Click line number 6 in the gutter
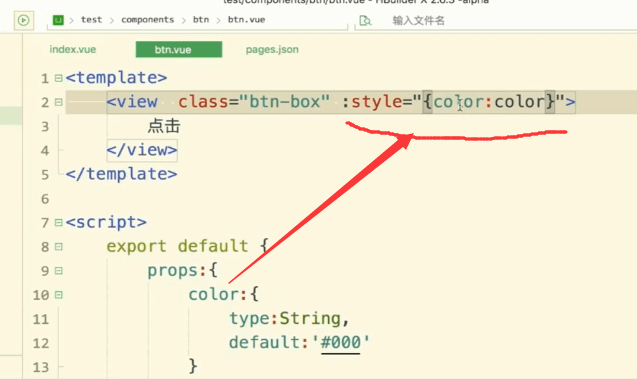 45,199
